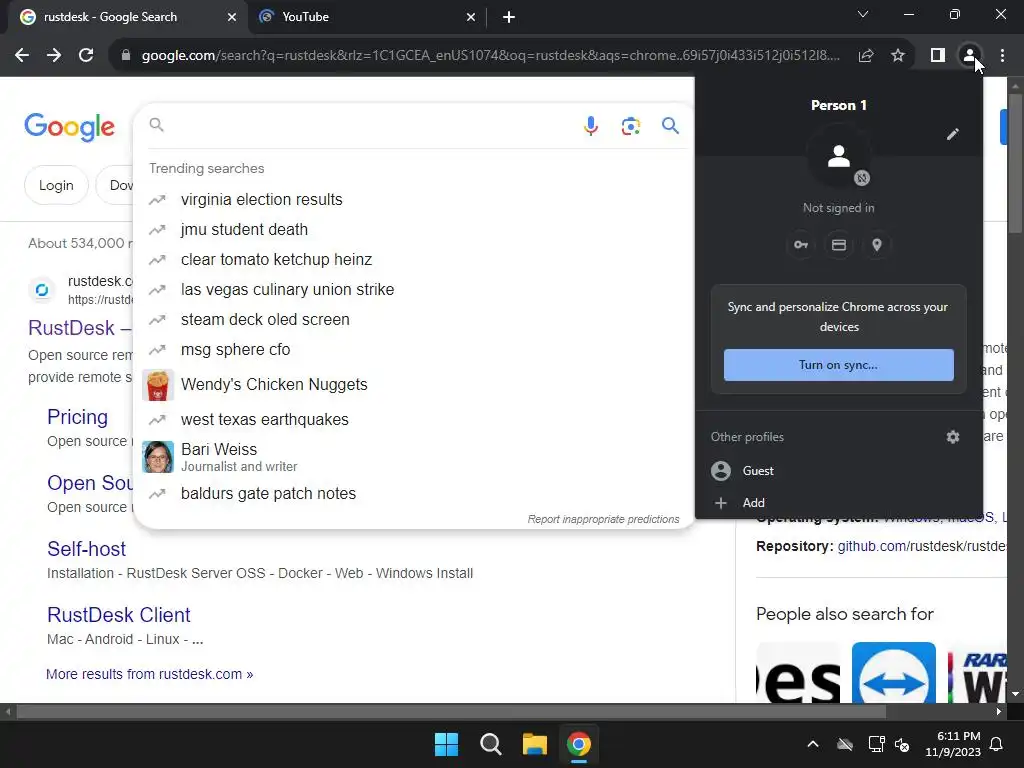
Task: Search by image with Google Lens
Action: coord(631,125)
